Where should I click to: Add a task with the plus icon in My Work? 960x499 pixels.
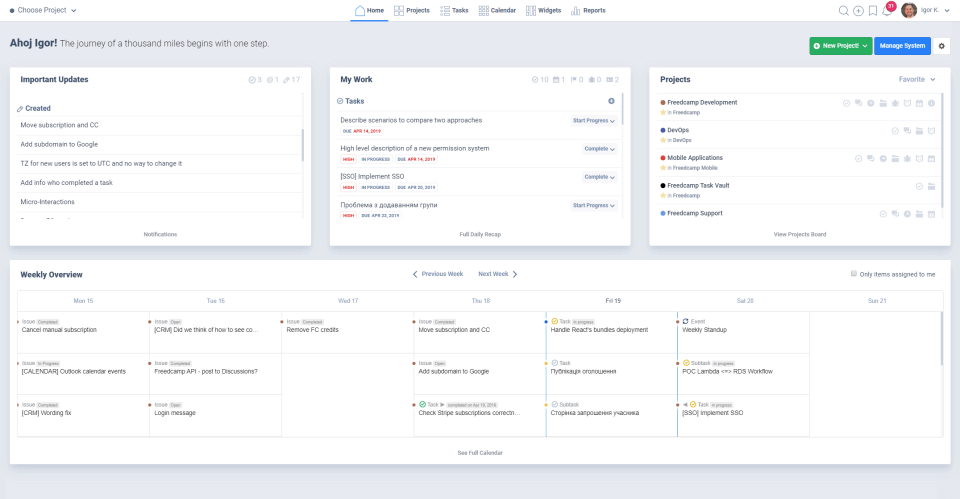pyautogui.click(x=611, y=101)
